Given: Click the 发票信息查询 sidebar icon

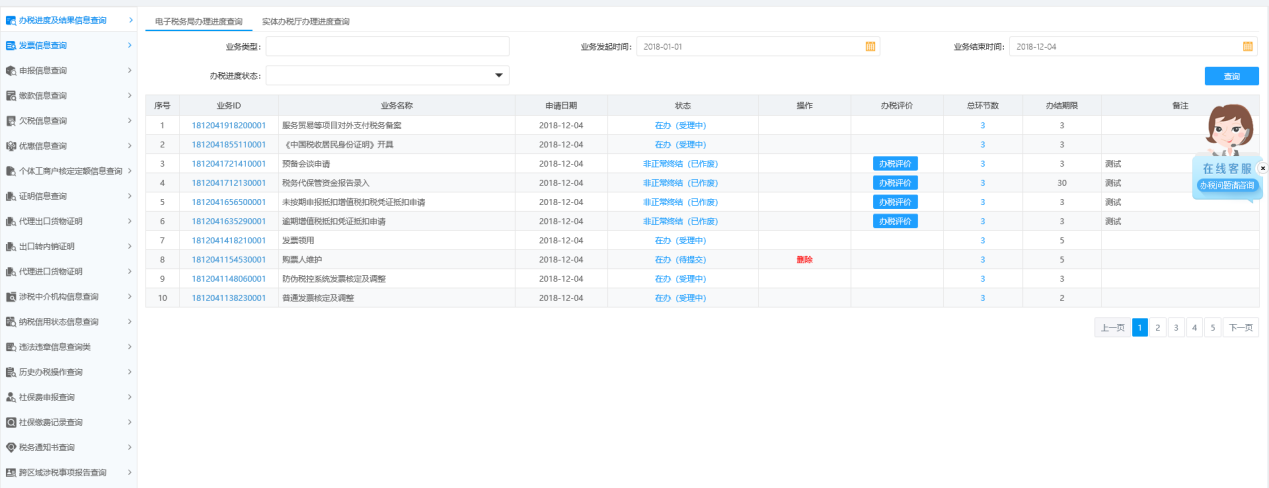Looking at the screenshot, I should point(11,45).
